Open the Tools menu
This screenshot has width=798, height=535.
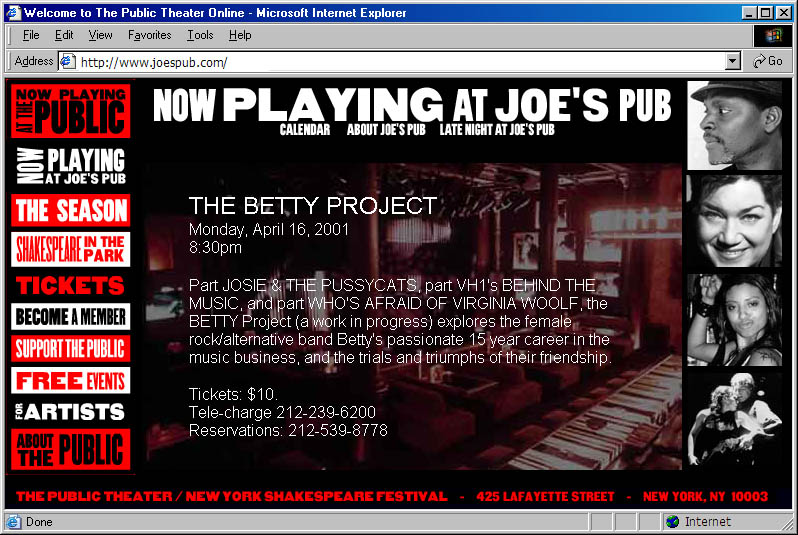[x=200, y=35]
